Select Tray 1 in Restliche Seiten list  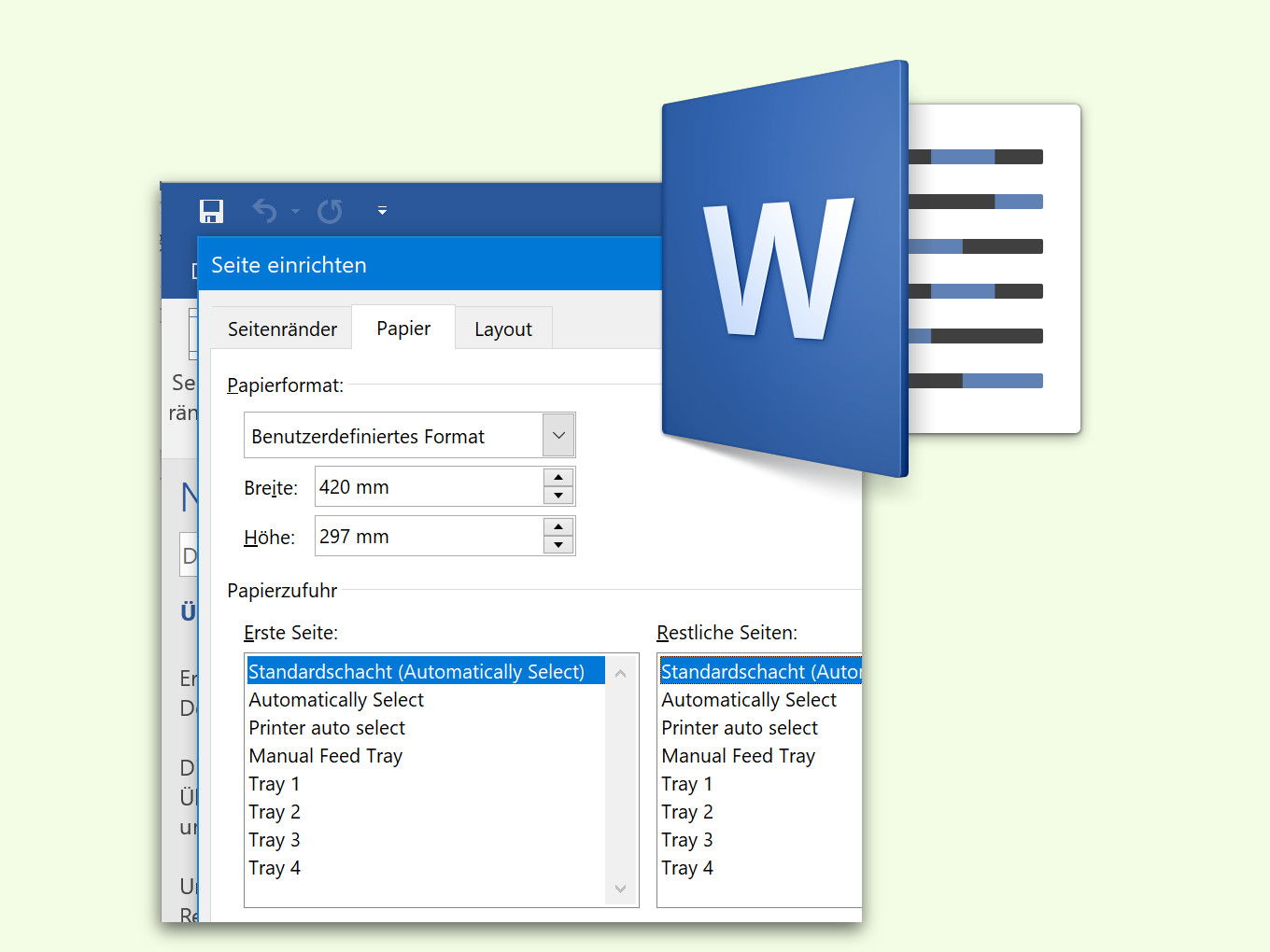coord(760,783)
